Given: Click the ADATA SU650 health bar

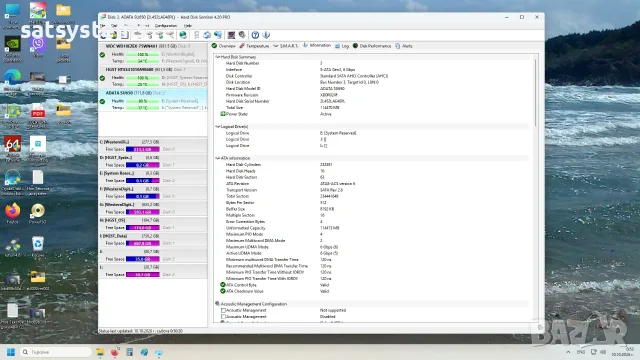Looking at the screenshot, I should coord(142,101).
